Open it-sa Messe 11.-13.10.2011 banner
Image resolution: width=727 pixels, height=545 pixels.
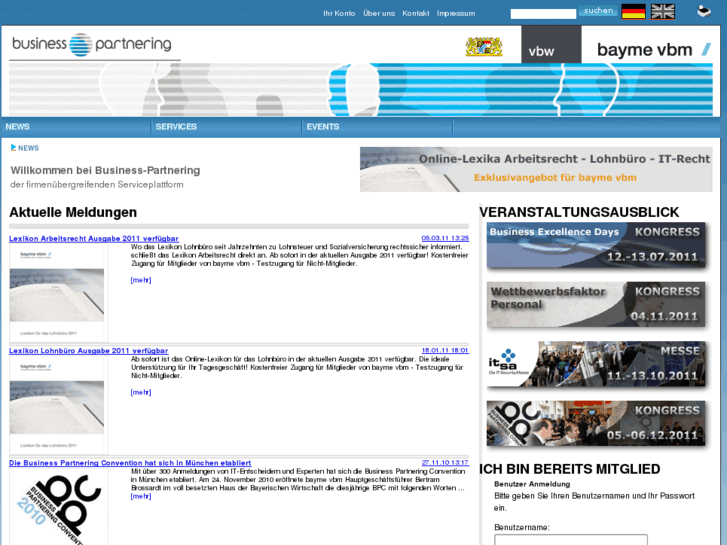click(x=596, y=364)
